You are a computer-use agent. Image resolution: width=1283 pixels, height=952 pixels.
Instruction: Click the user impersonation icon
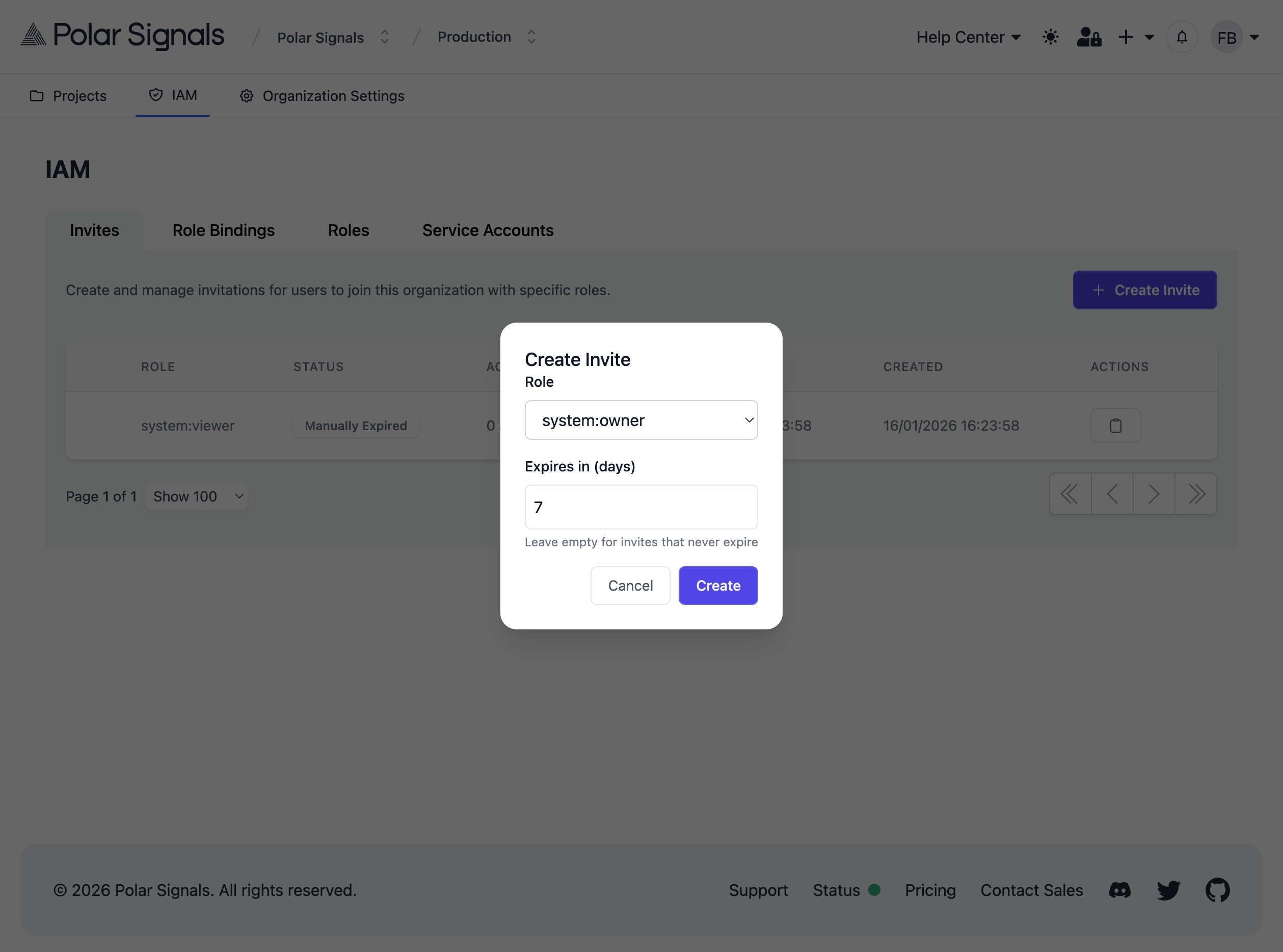pos(1088,36)
